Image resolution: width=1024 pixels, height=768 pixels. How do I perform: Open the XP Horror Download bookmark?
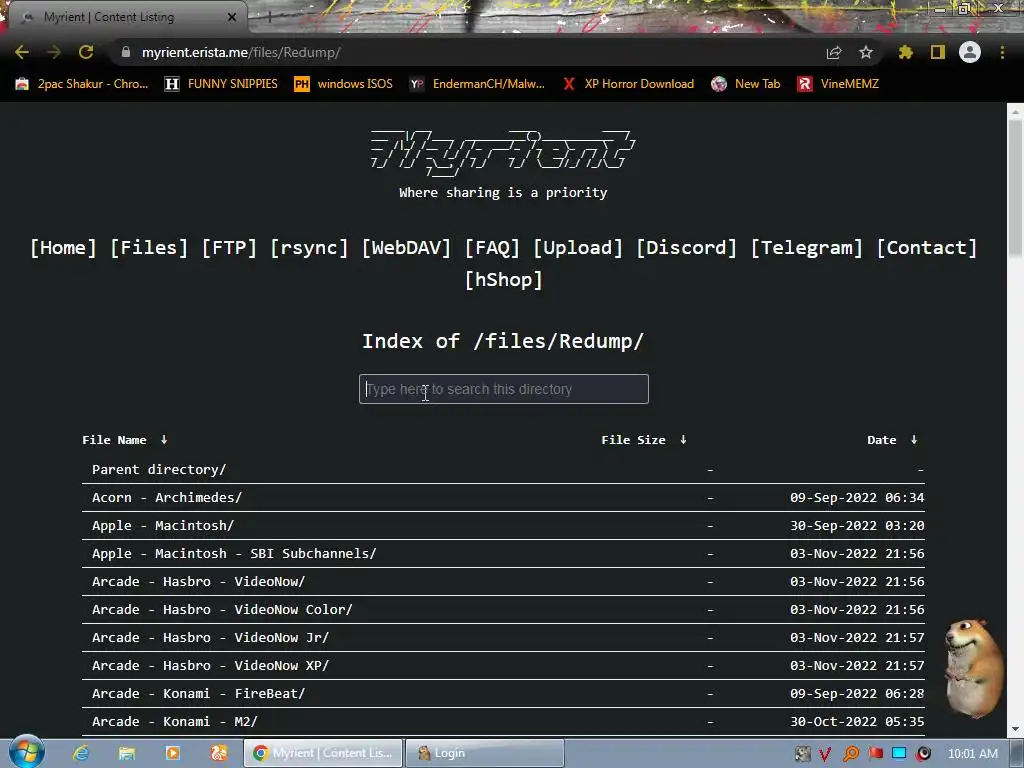coord(628,84)
